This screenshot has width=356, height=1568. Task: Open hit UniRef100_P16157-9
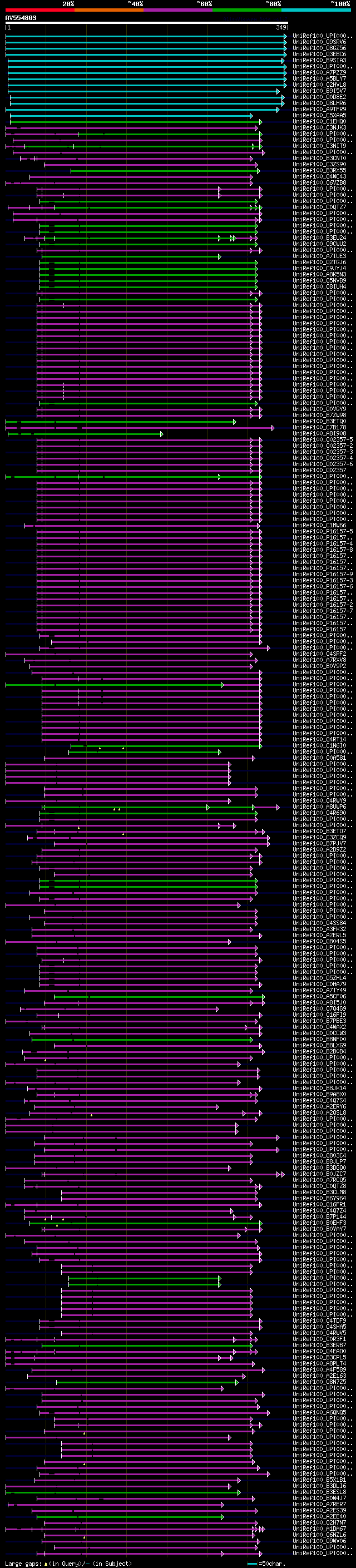point(323,574)
